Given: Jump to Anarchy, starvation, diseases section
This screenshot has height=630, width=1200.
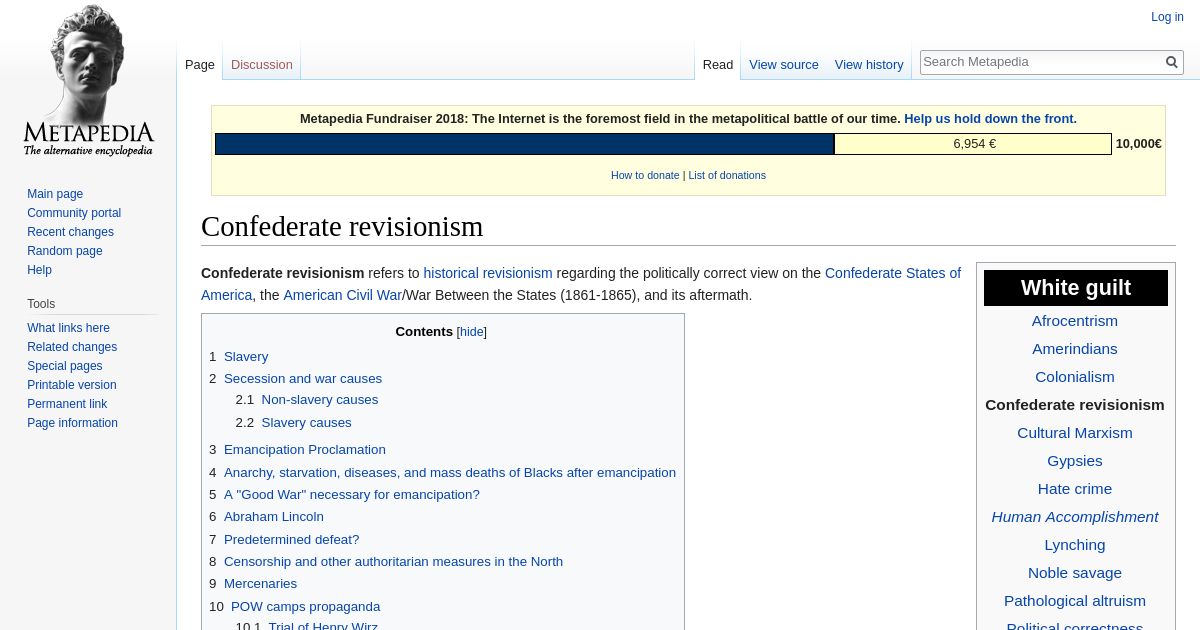Looking at the screenshot, I should [450, 473].
